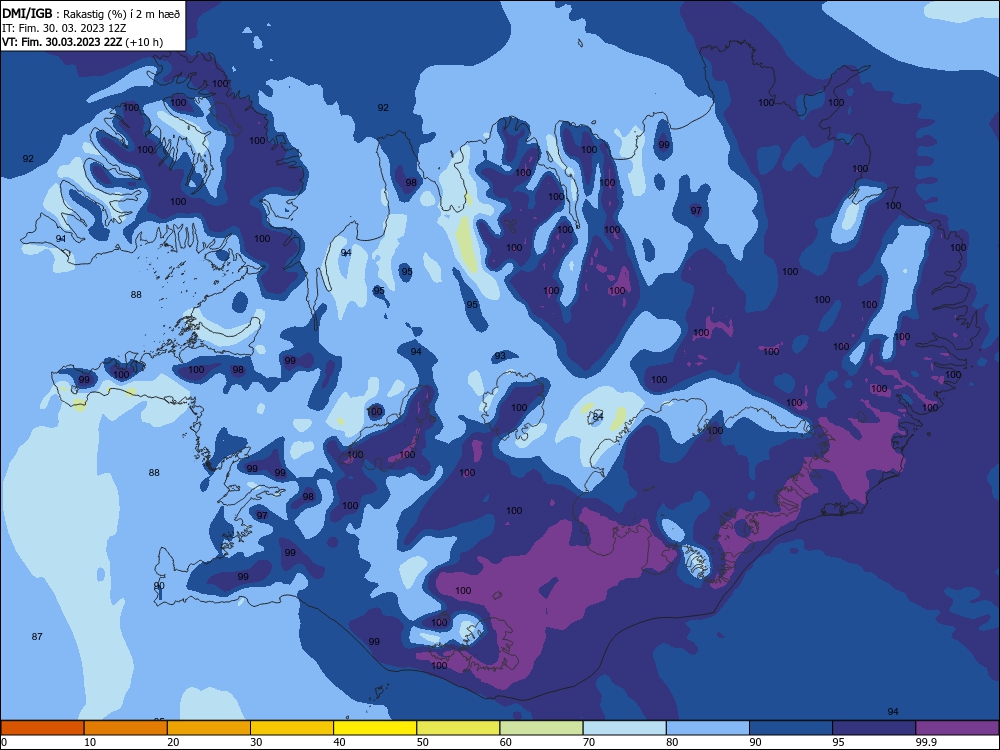Screen dimensions: 1000x750
Task: Click the '(+10 h)' forecast offset text
Action: [x=144, y=42]
